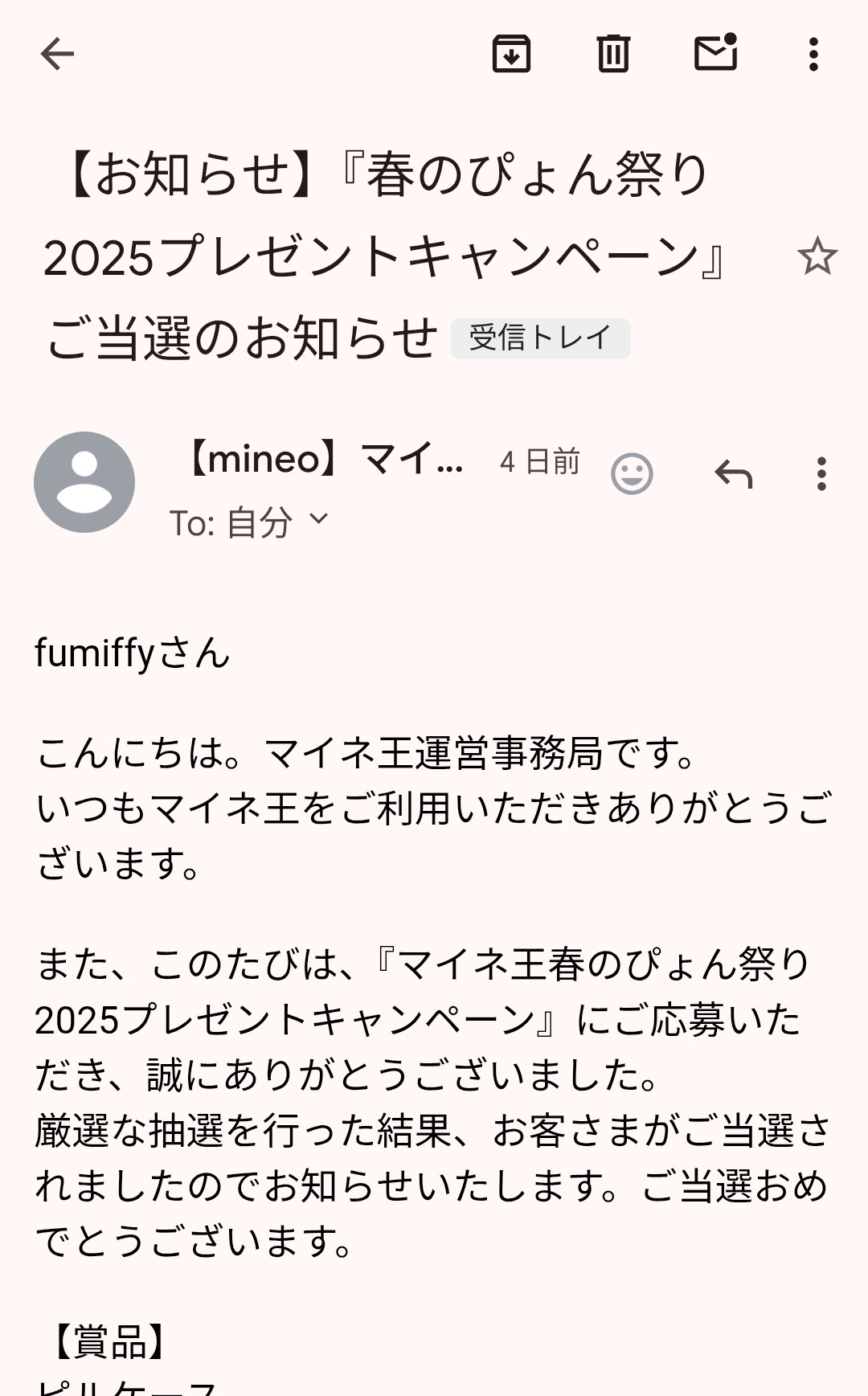Open the message's three-dot options menu
Screen dimensions: 868x1396
click(821, 474)
